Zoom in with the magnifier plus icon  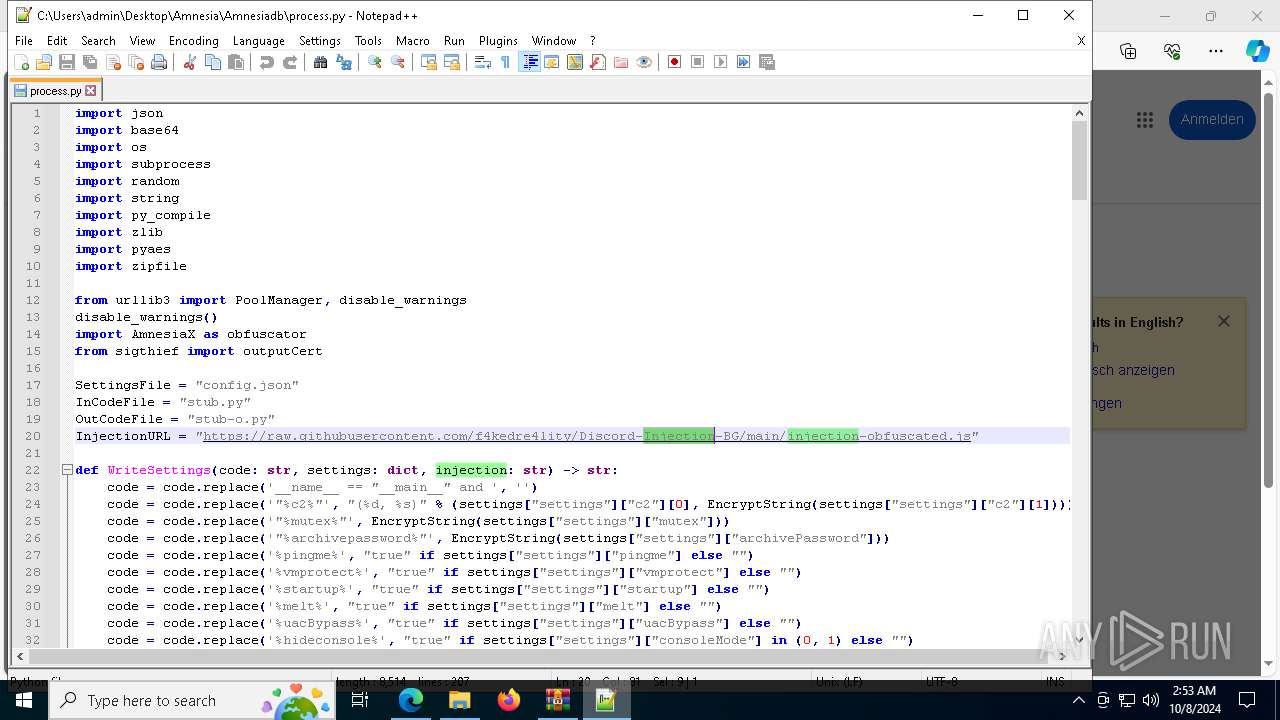tap(375, 62)
